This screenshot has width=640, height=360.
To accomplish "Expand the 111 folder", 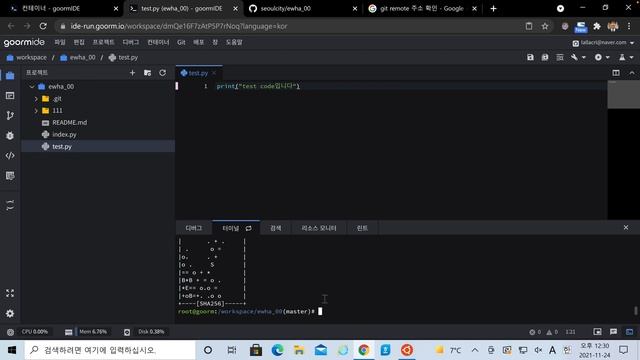I will 36,111.
